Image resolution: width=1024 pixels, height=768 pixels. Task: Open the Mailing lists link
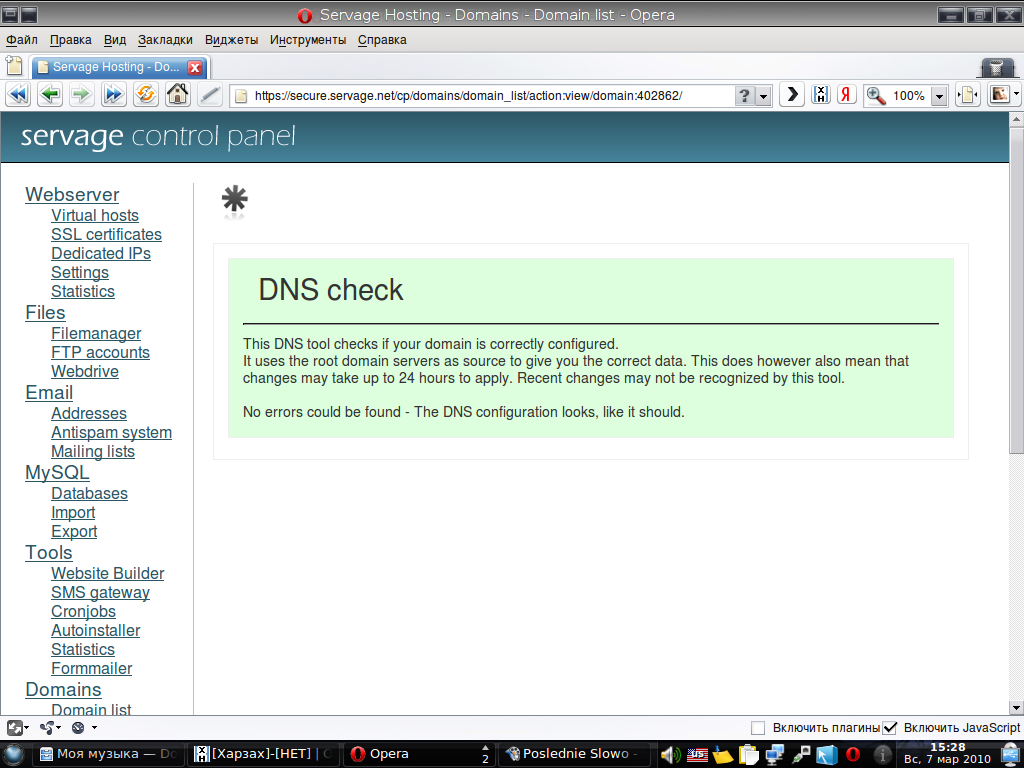(x=93, y=452)
